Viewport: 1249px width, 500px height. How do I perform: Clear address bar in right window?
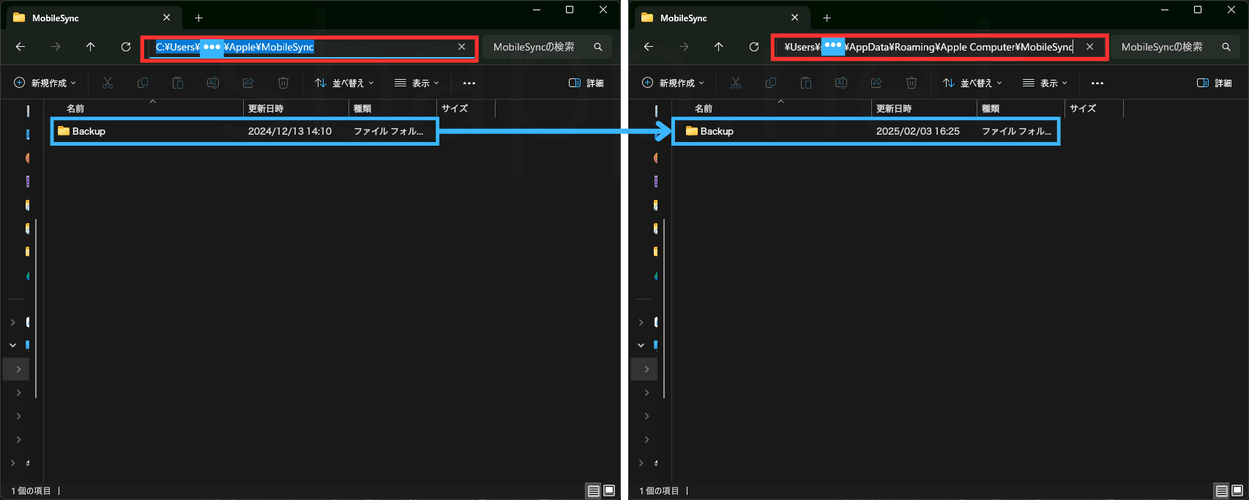tap(1089, 47)
